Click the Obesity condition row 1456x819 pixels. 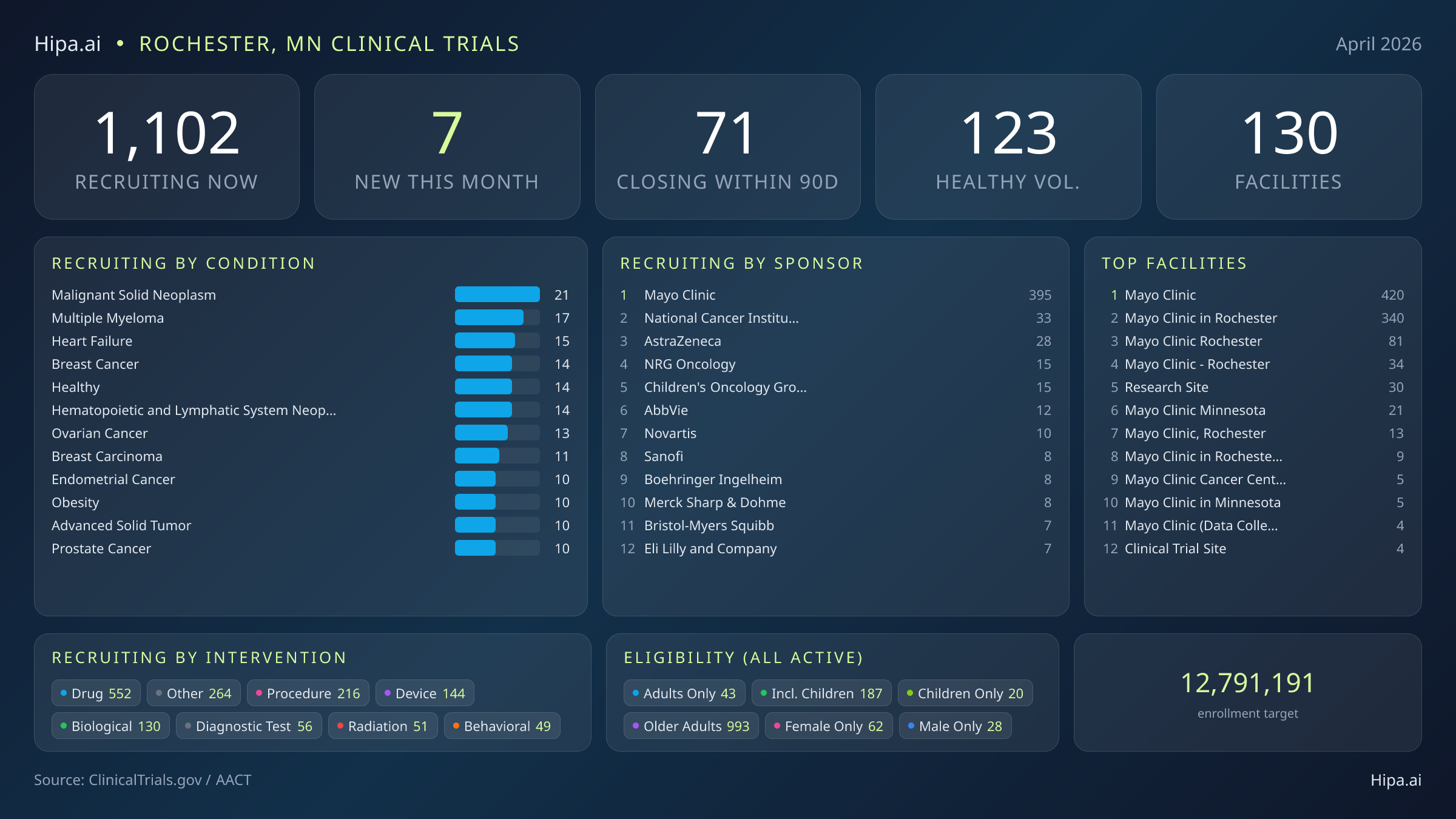[311, 502]
